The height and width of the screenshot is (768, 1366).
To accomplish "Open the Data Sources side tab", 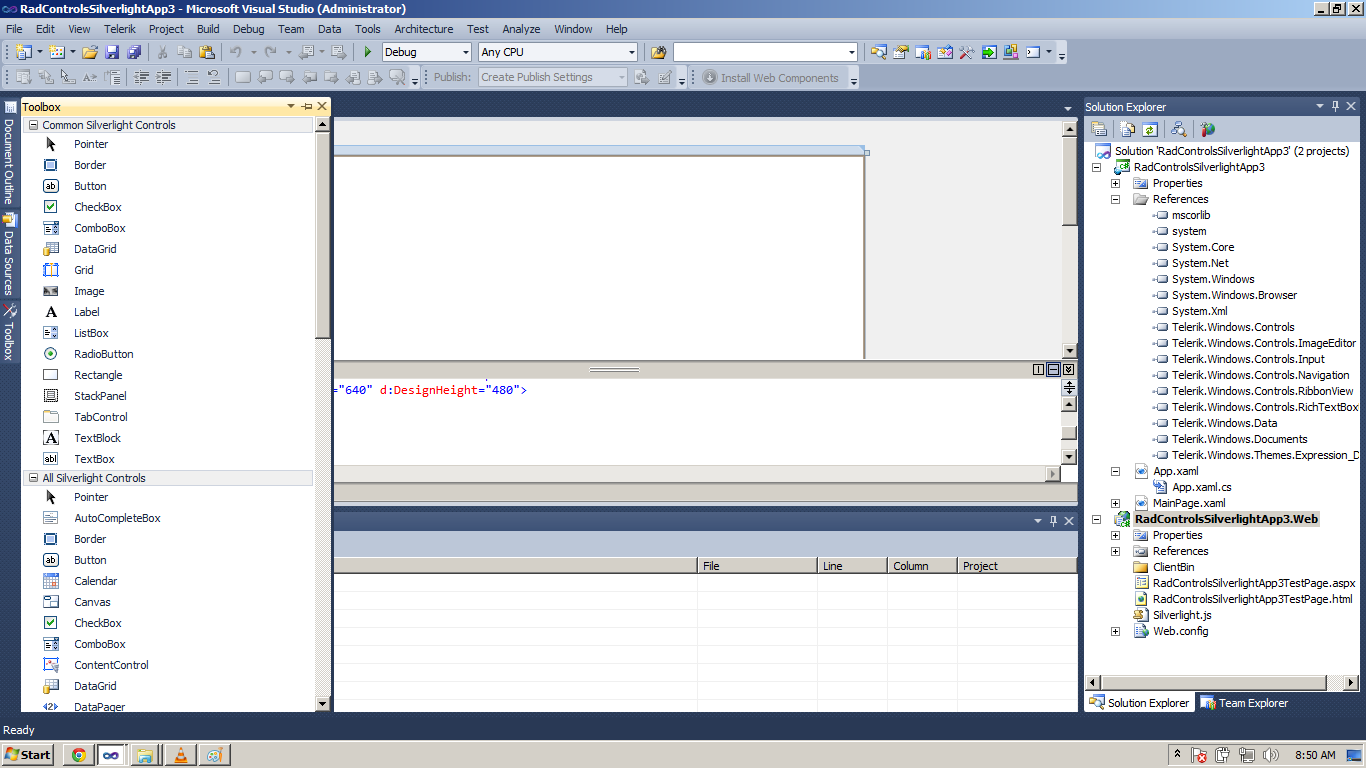I will [x=9, y=255].
